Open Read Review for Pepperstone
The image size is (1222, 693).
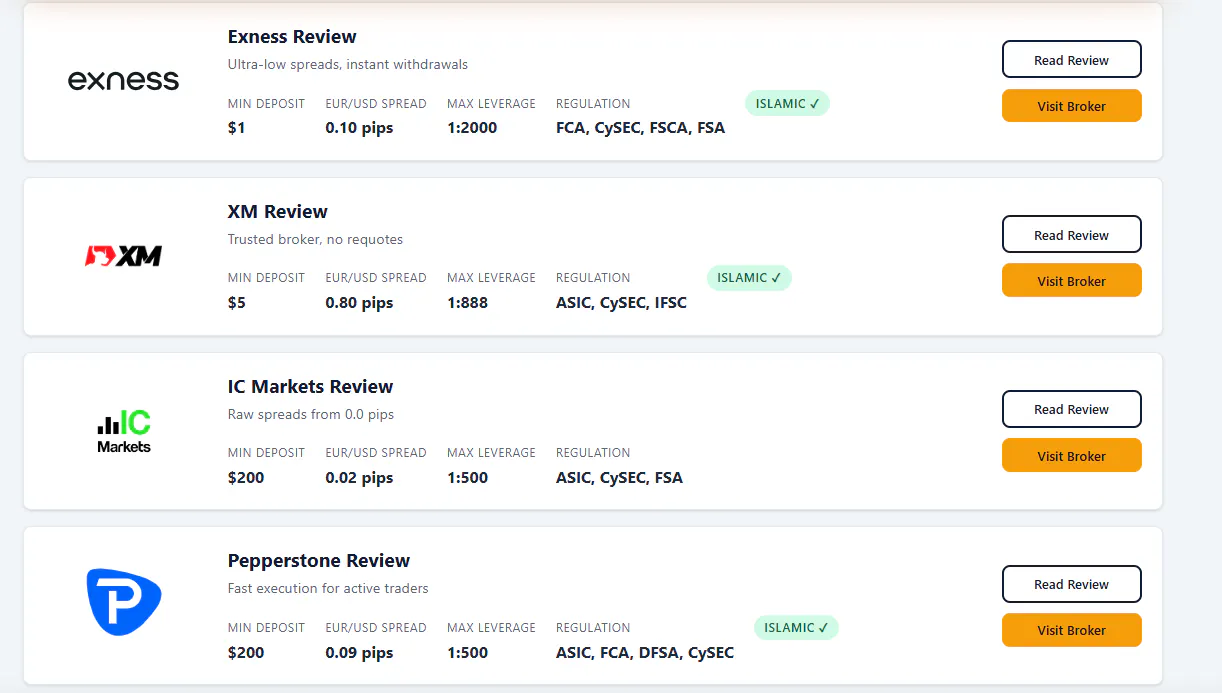click(x=1071, y=584)
